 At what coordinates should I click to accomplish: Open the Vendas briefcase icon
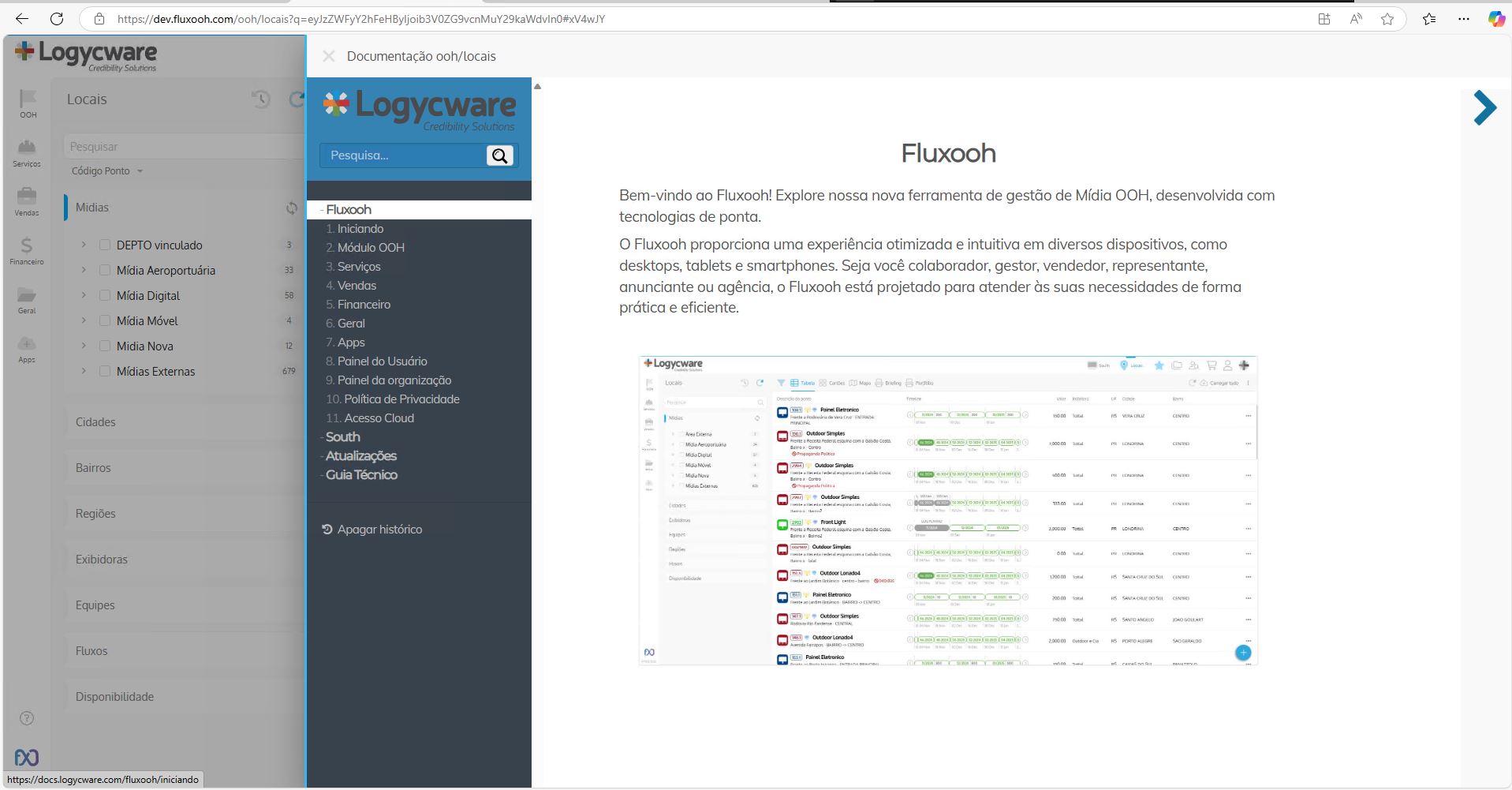click(x=27, y=197)
